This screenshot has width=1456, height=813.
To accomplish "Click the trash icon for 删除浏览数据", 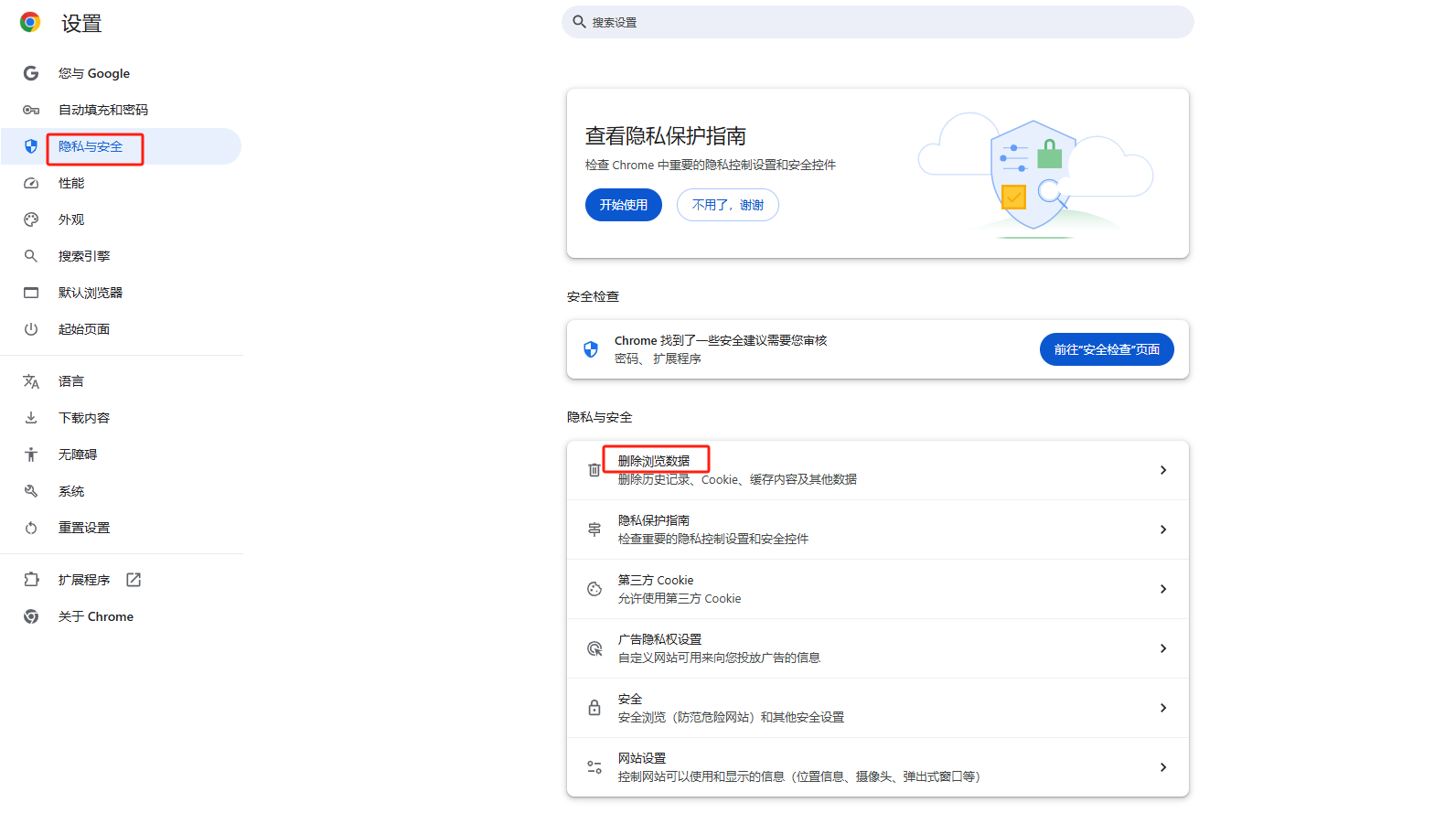I will click(x=594, y=470).
